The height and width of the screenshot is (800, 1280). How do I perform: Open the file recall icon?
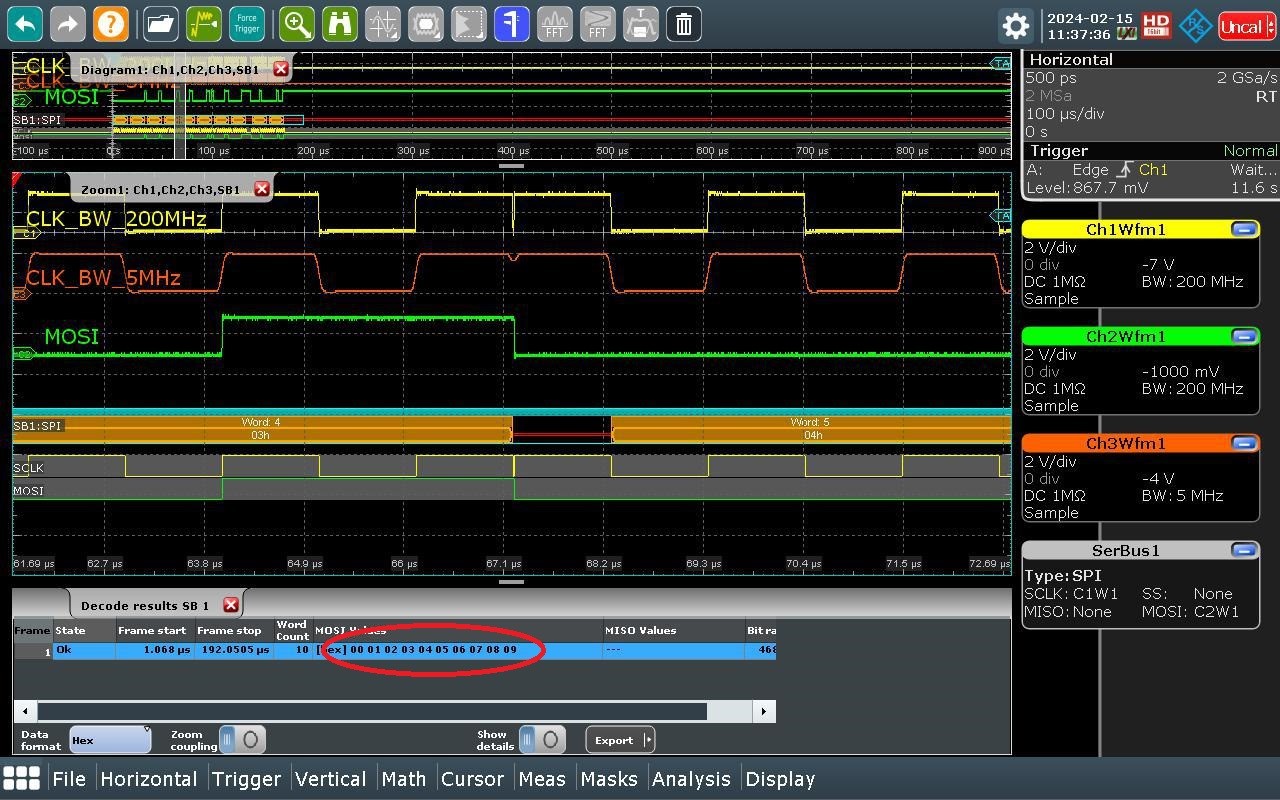tap(160, 24)
